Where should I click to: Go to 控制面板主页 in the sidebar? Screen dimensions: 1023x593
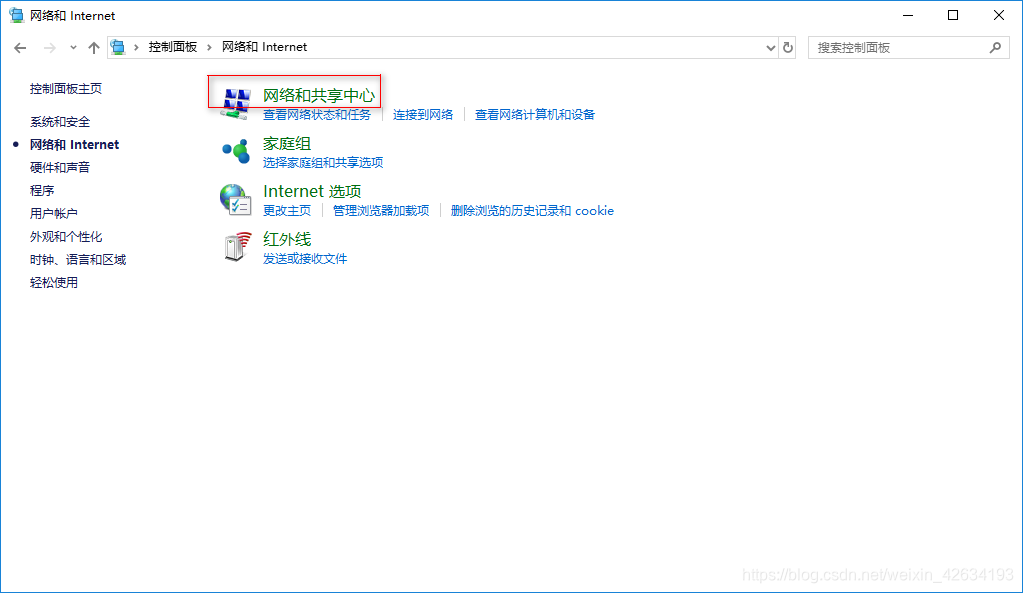click(x=66, y=89)
